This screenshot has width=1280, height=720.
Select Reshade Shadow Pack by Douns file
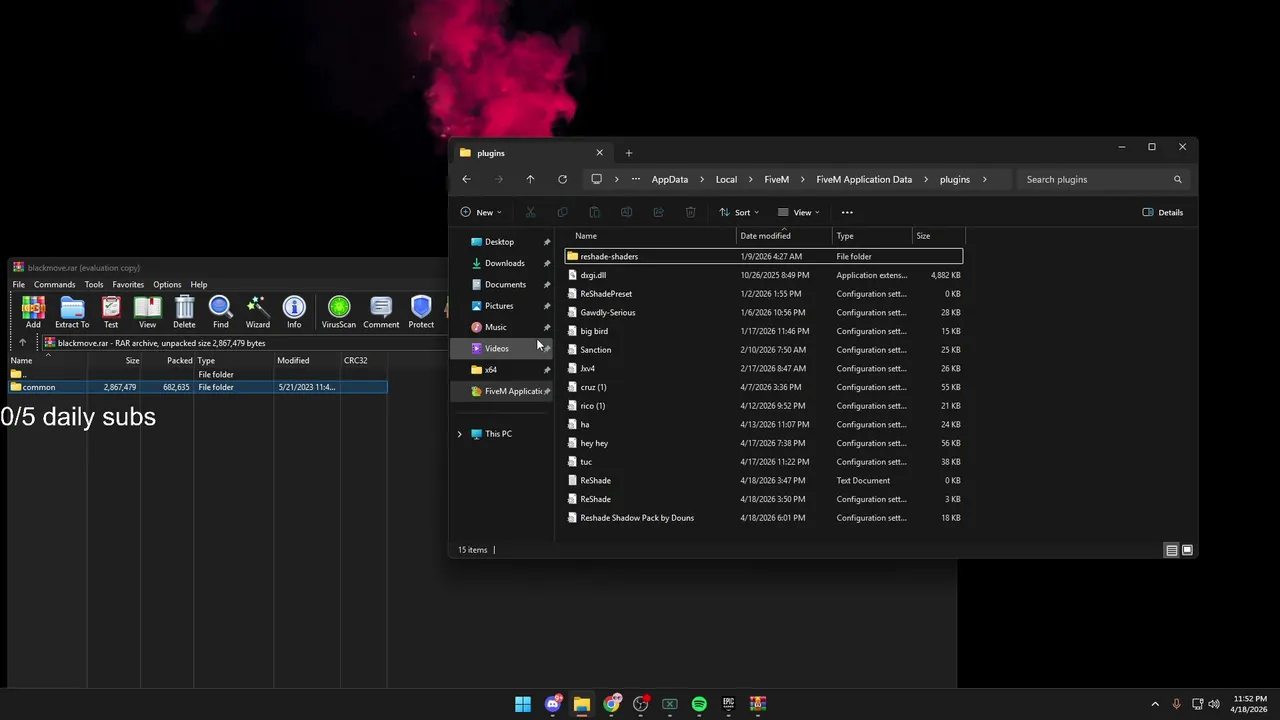[763, 518]
